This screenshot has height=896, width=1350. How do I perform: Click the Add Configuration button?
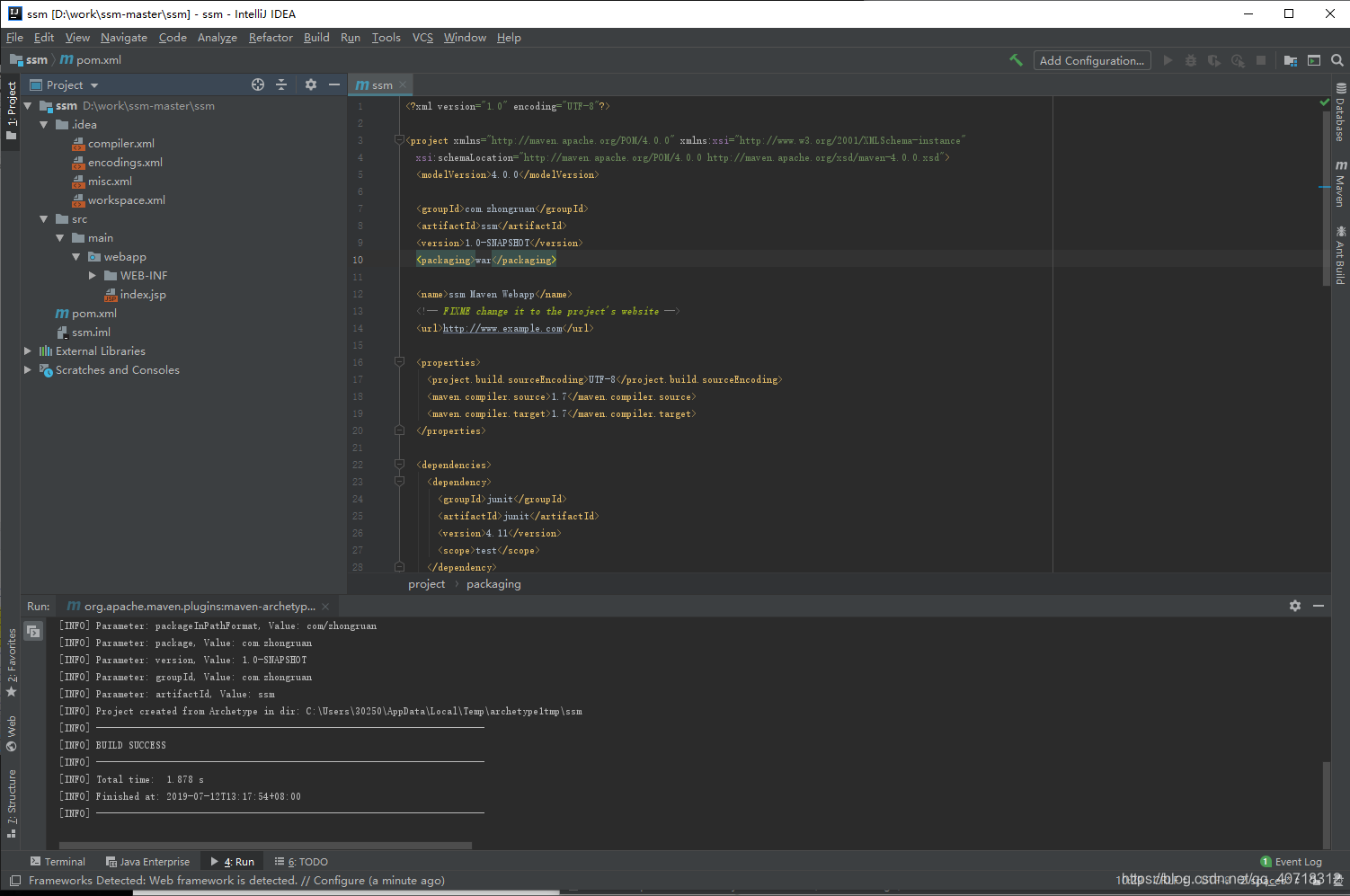(x=1092, y=60)
